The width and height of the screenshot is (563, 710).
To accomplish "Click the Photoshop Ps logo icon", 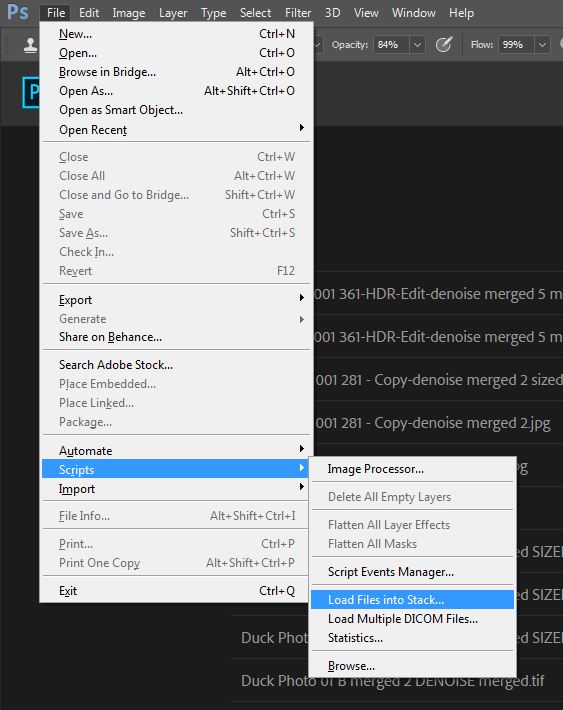I will (18, 12).
